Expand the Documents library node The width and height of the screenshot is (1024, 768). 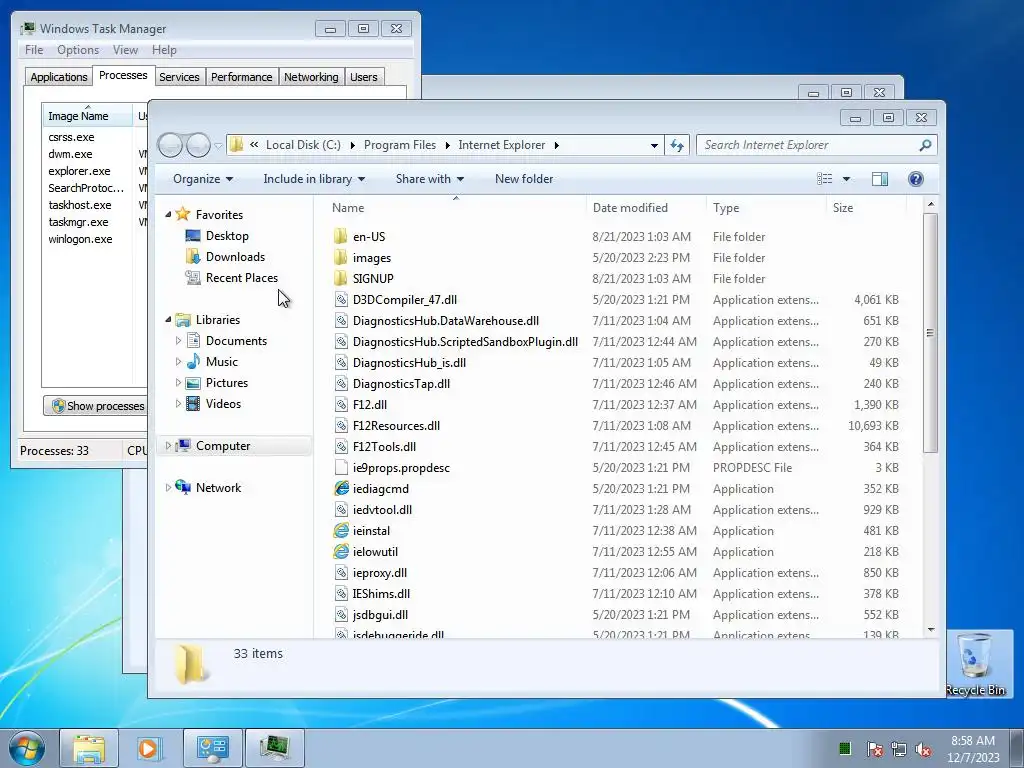coord(178,340)
